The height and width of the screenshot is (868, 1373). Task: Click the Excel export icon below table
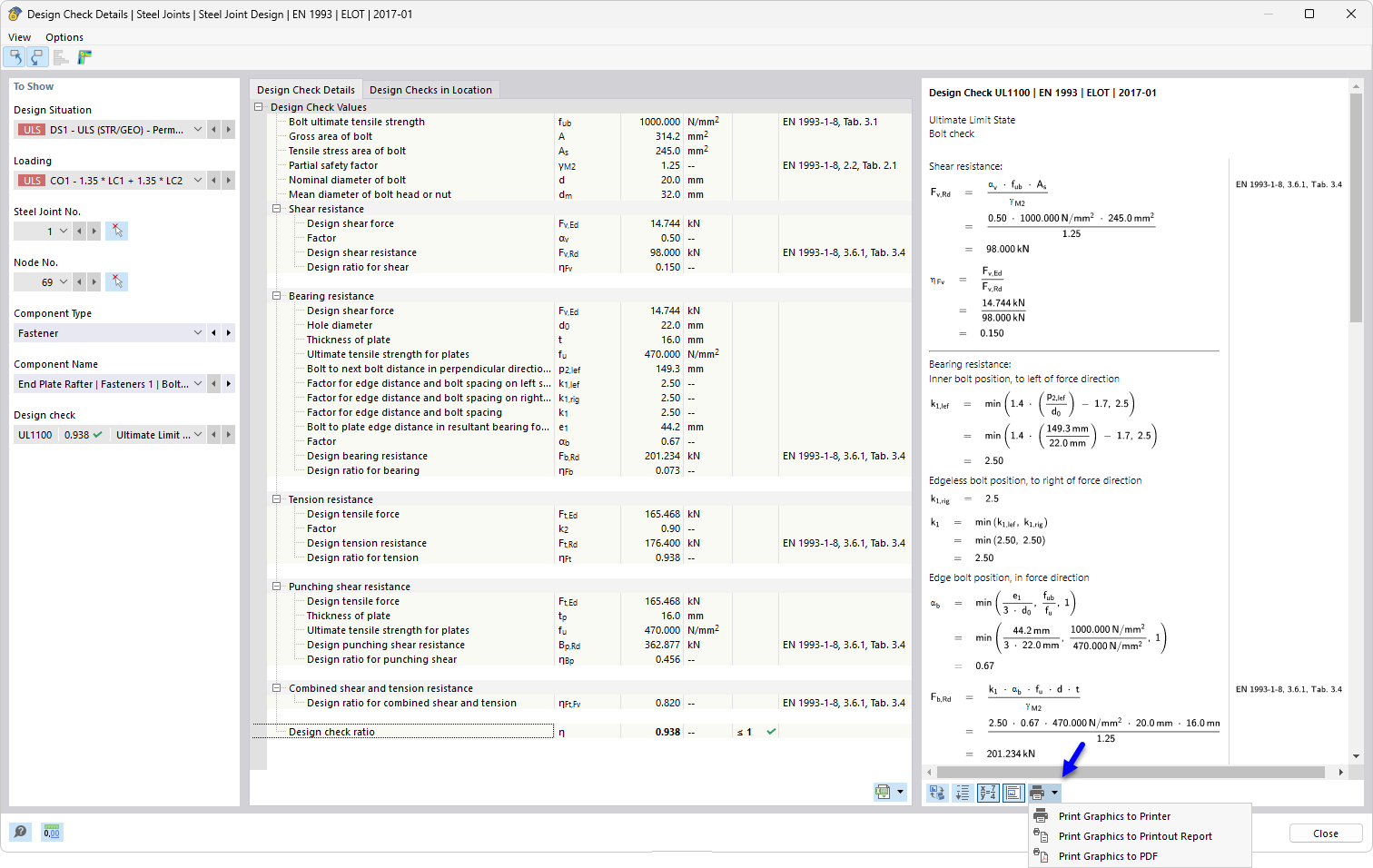pyautogui.click(x=883, y=792)
